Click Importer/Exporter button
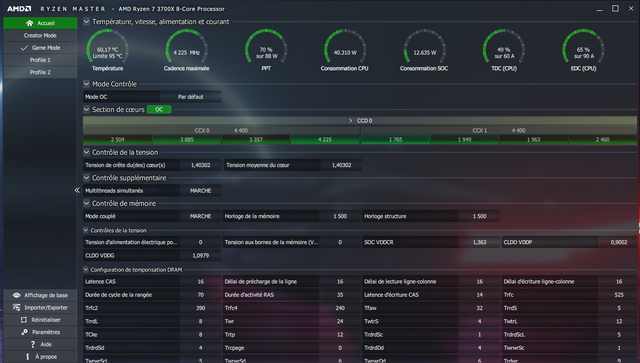Viewport: 640px width, 363px height. [40, 307]
